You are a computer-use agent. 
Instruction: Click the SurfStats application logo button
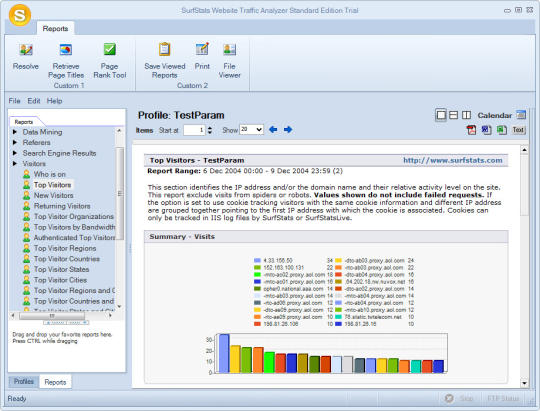[x=20, y=15]
